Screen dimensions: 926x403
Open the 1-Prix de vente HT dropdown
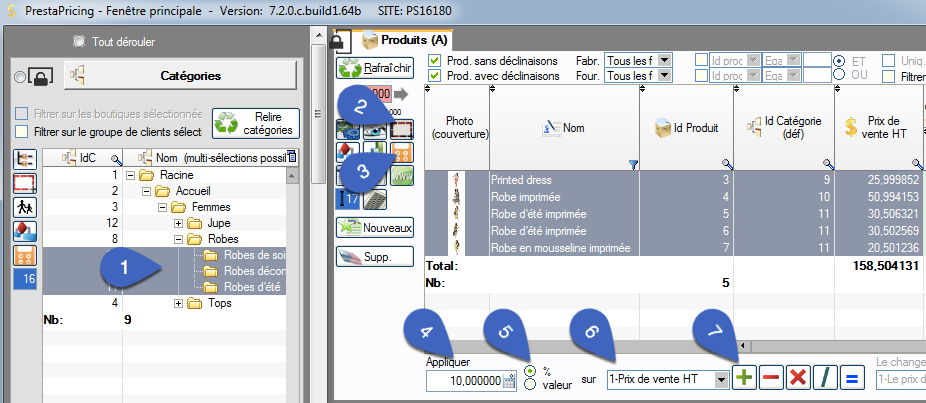click(x=721, y=379)
